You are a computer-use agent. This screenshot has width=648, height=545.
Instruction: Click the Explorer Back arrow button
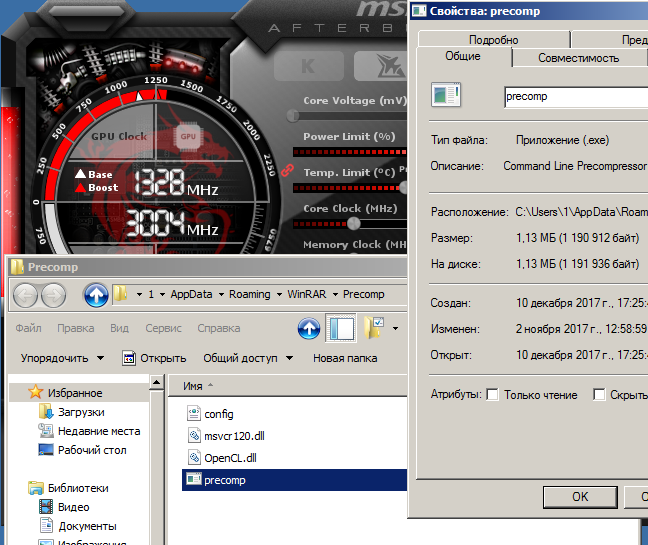[x=26, y=295]
